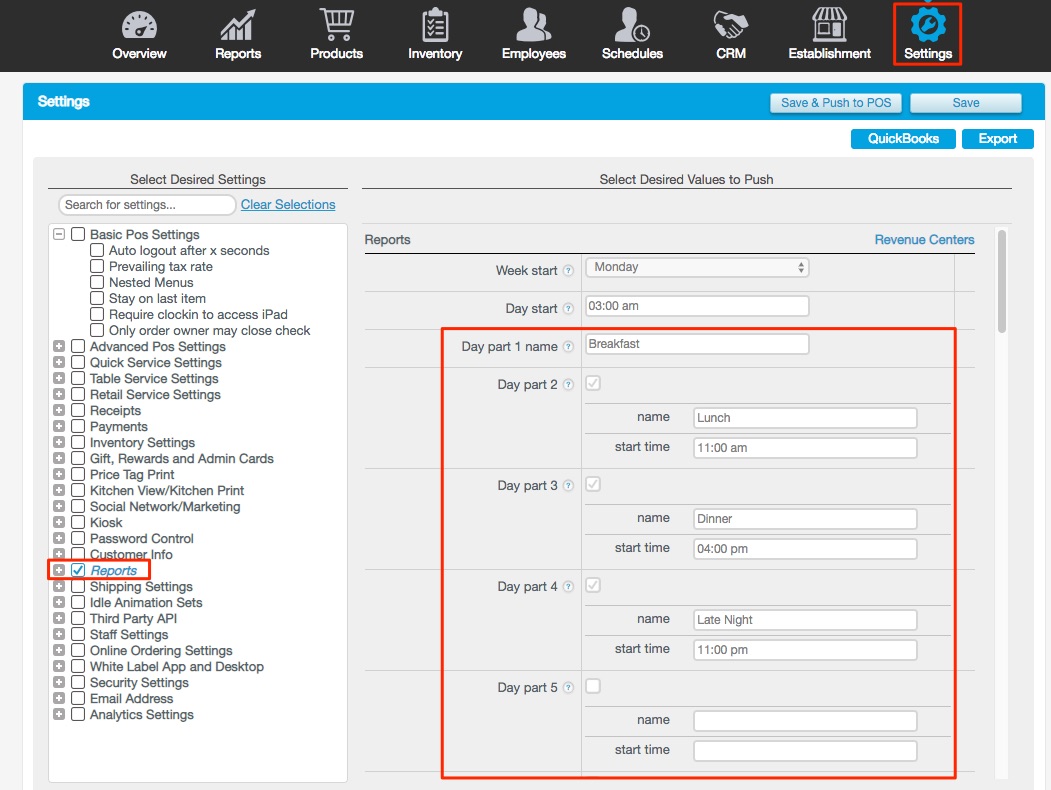Screen dimensions: 1051x790
Task: Click the Save & Push to POS button
Action: pos(836,103)
